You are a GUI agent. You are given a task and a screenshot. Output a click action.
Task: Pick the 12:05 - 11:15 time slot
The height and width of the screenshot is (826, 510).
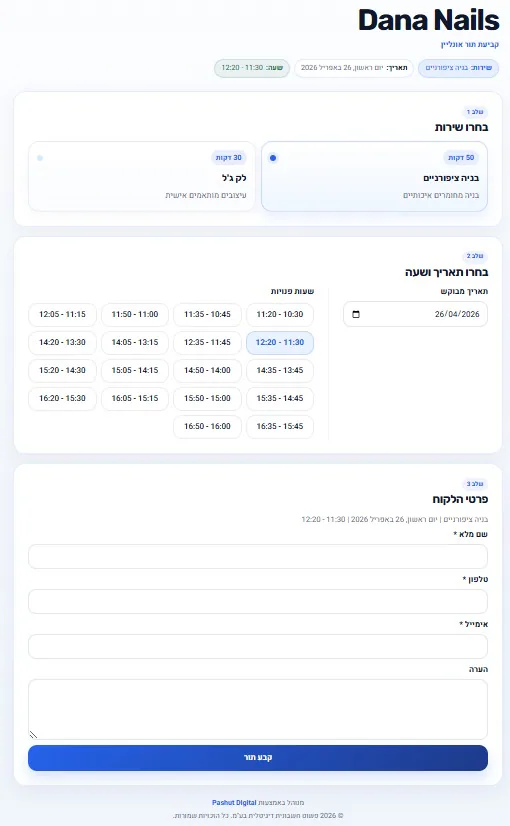coord(62,314)
